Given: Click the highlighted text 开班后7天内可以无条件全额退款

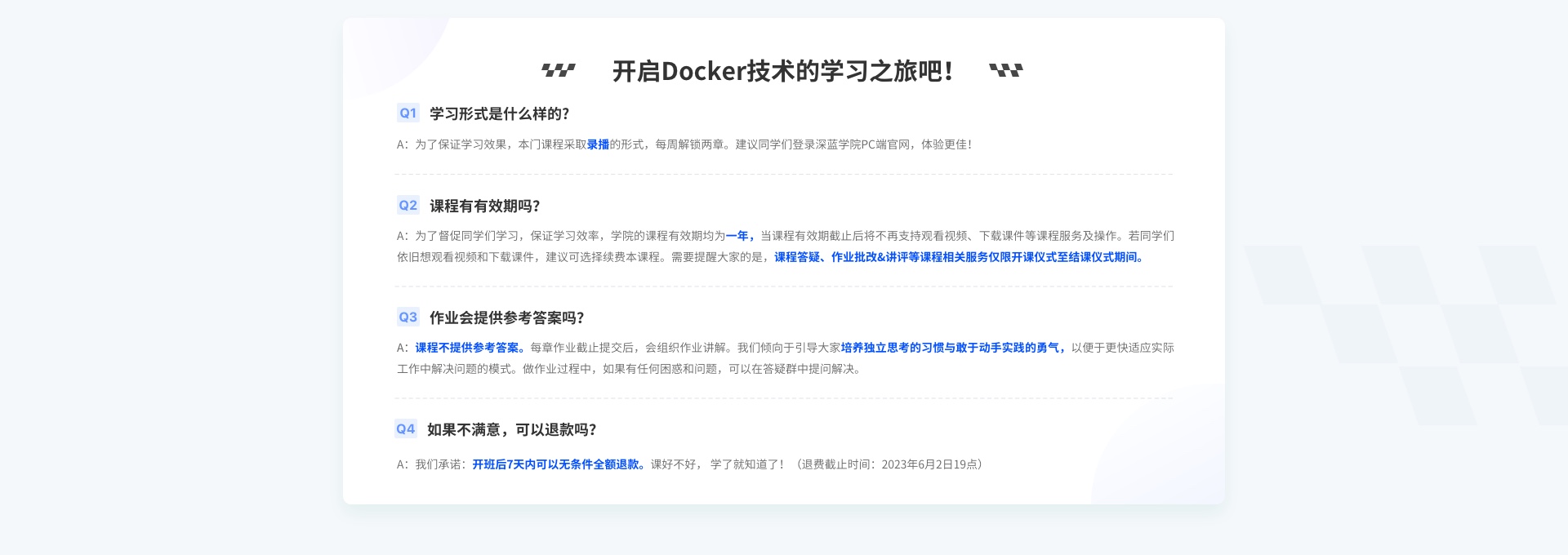Looking at the screenshot, I should point(556,464).
